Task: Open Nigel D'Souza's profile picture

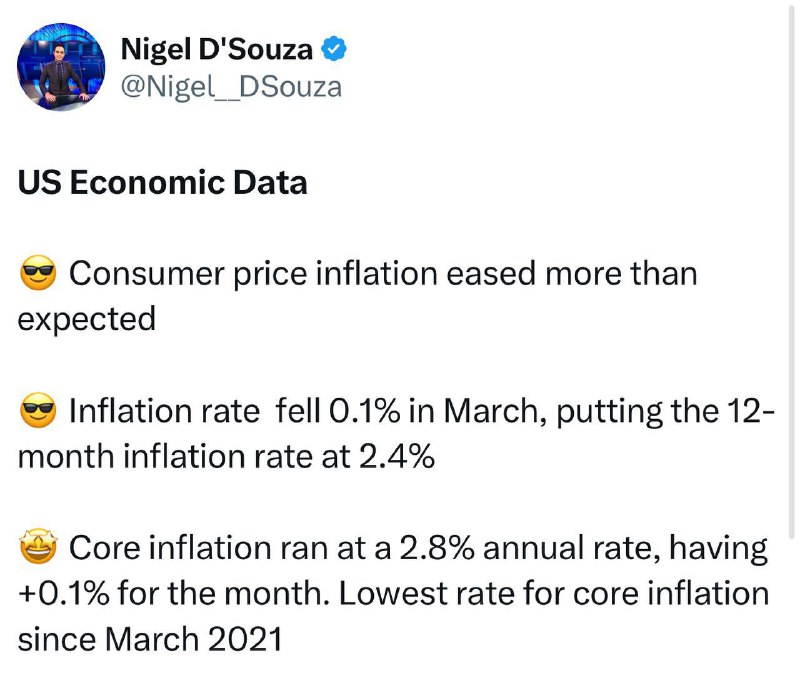Action: [61, 66]
